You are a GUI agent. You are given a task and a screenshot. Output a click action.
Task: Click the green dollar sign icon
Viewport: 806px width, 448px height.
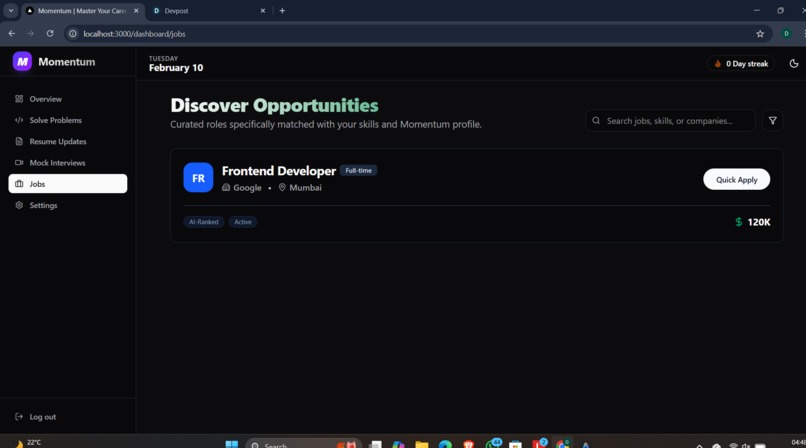[739, 222]
